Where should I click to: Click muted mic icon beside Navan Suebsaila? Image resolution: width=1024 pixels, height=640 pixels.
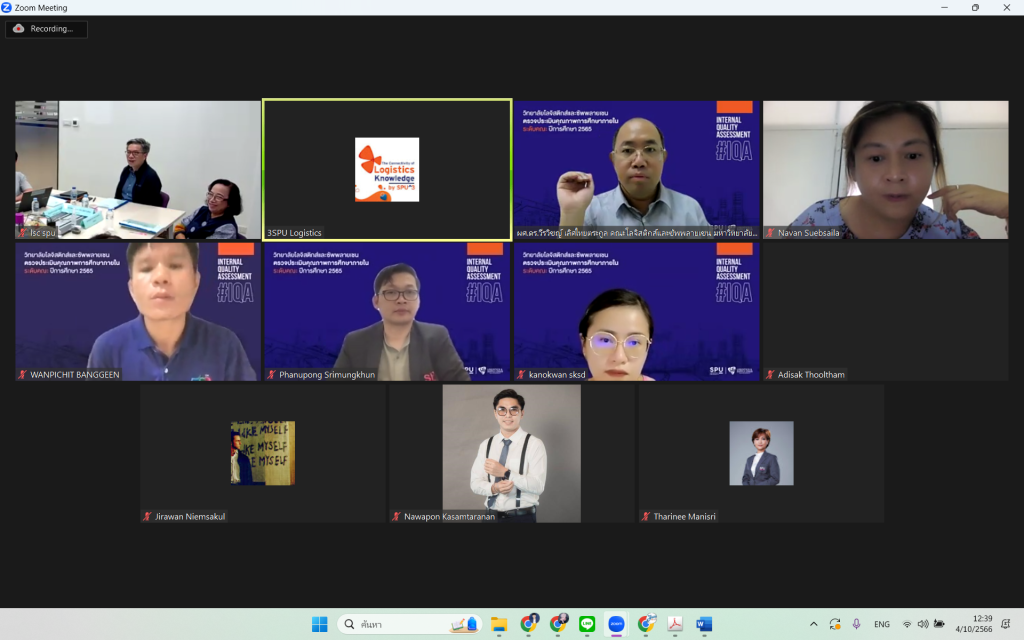click(x=771, y=232)
